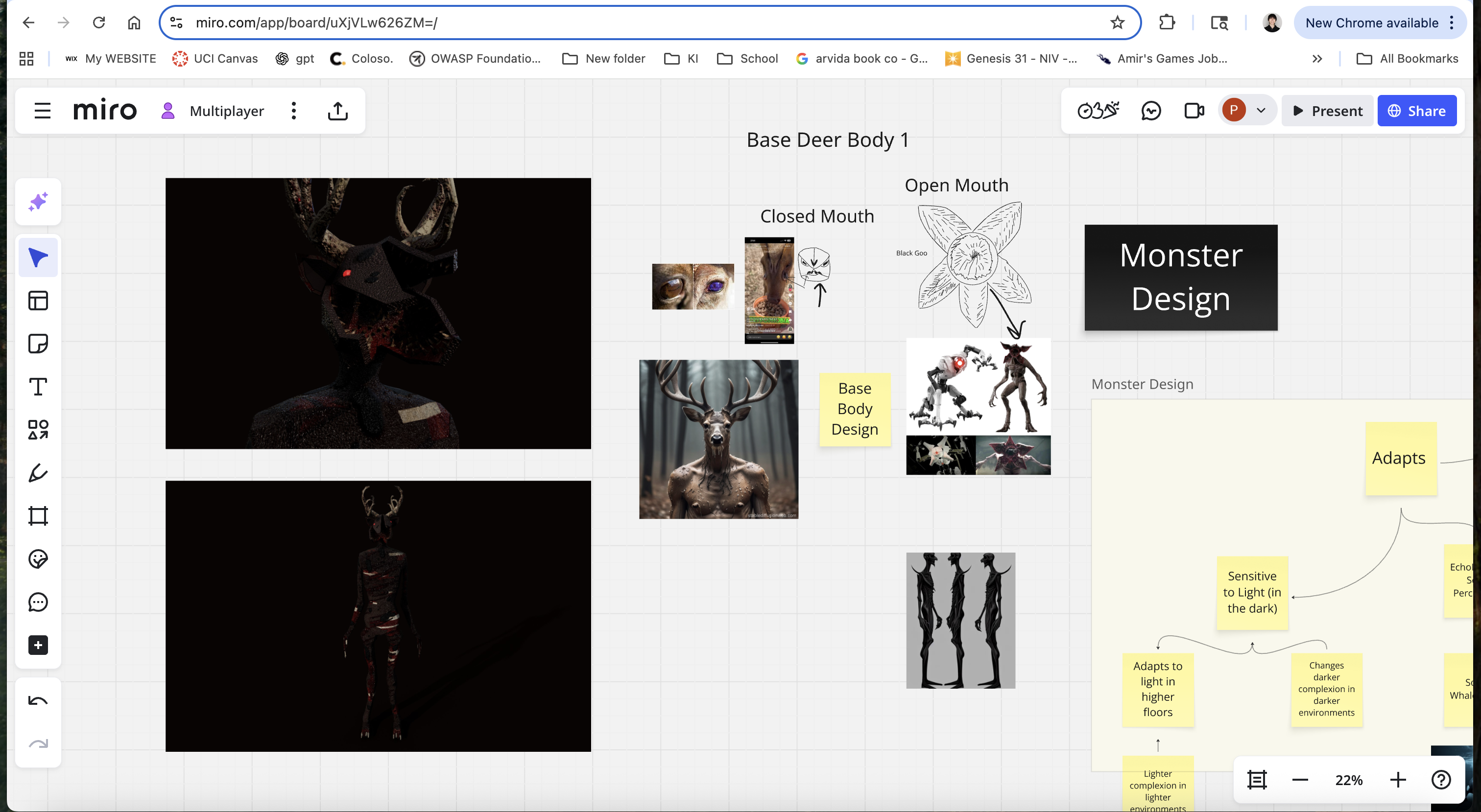Screen dimensions: 1481x812
Task: Open Miro main hamburger menu
Action: [x=43, y=111]
